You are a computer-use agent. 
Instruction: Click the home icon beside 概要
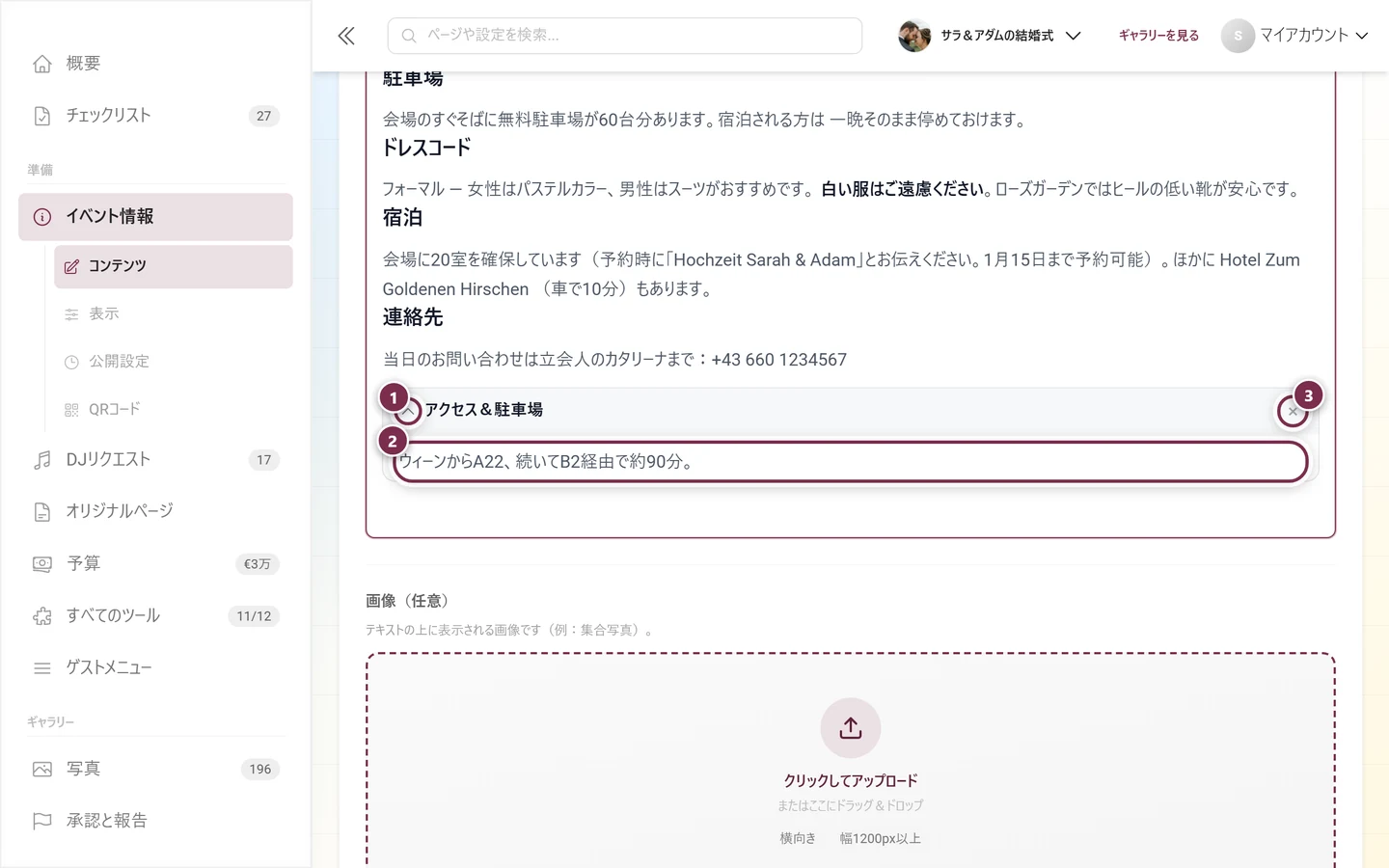pos(42,64)
